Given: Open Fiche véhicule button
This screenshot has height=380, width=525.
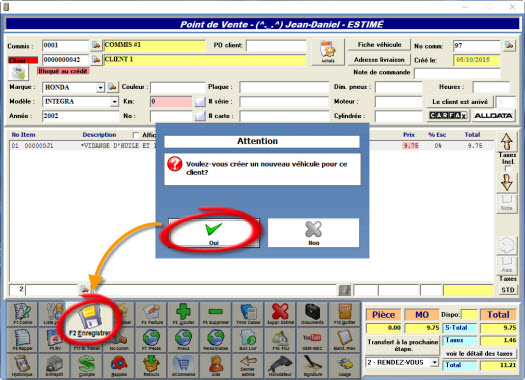Looking at the screenshot, I should [x=379, y=45].
